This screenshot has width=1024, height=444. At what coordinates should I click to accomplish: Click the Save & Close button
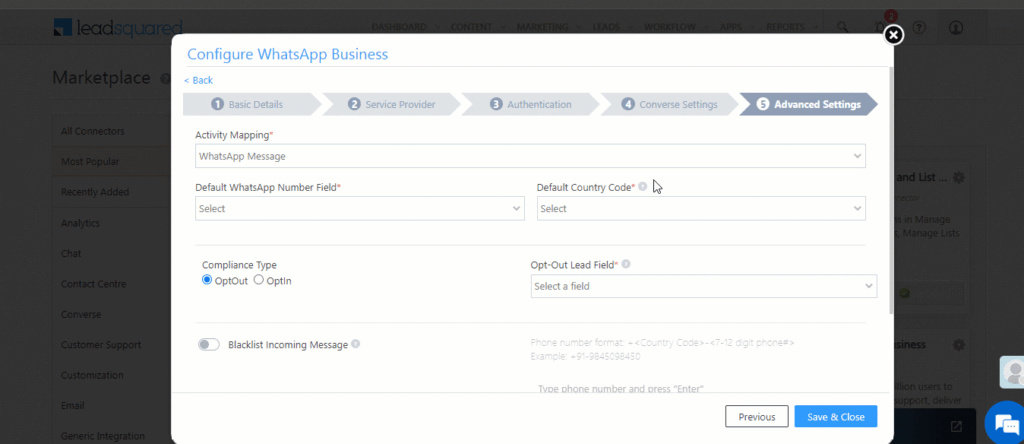pos(835,417)
